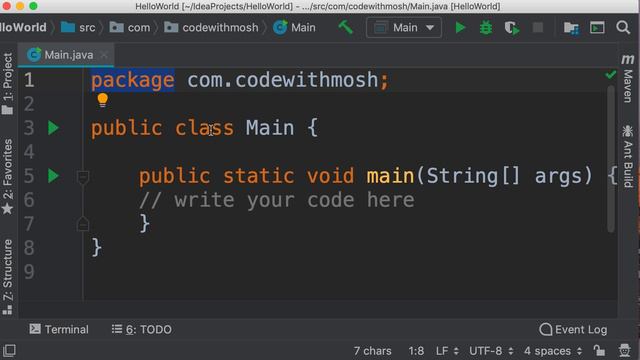Change line separator LF dropdown
Image resolution: width=640 pixels, height=360 pixels.
coord(447,351)
